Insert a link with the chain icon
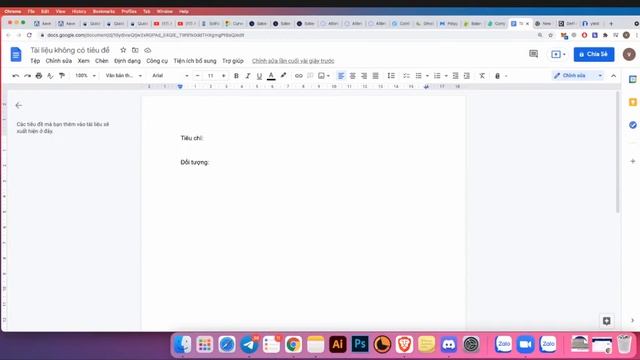Image resolution: width=640 pixels, height=360 pixels. coord(299,76)
